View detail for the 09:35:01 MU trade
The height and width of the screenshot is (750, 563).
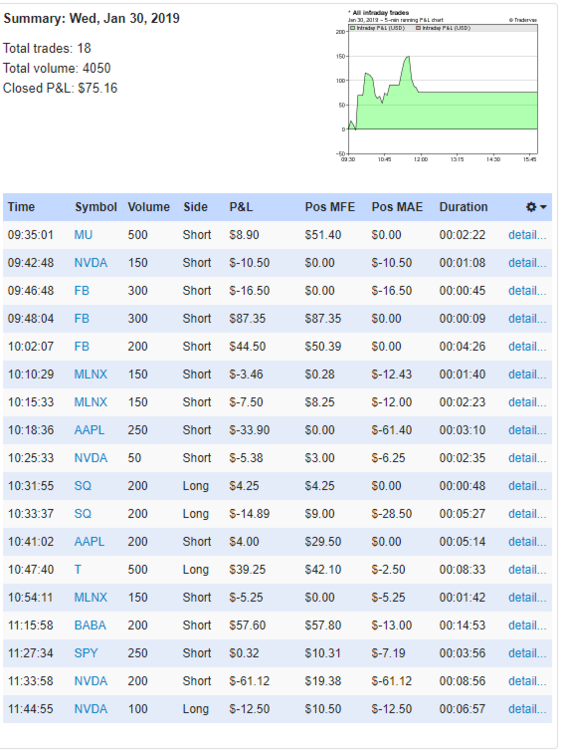[527, 235]
